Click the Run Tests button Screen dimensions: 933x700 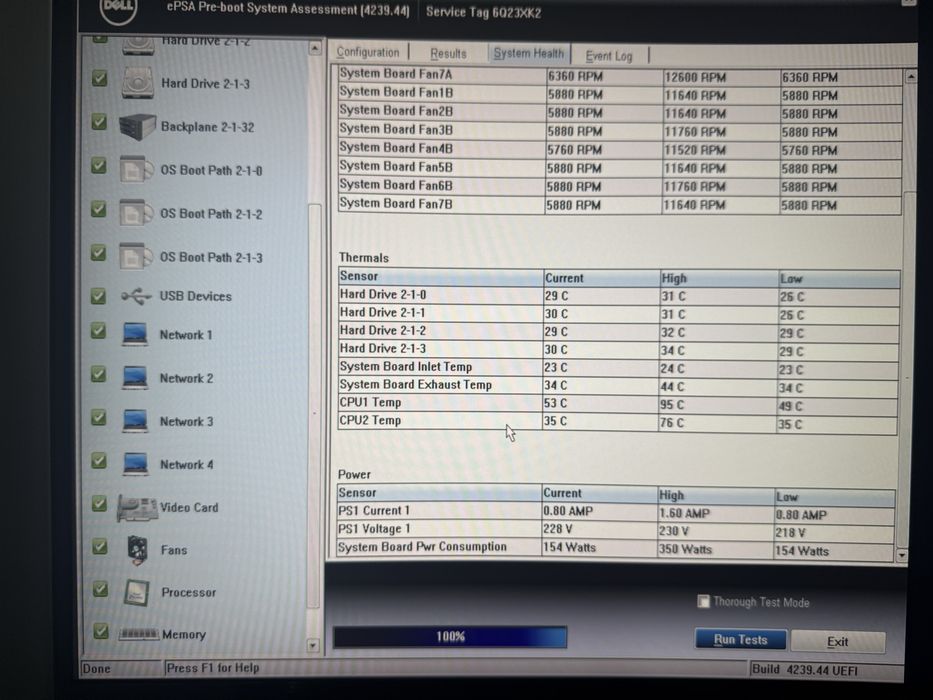[741, 640]
